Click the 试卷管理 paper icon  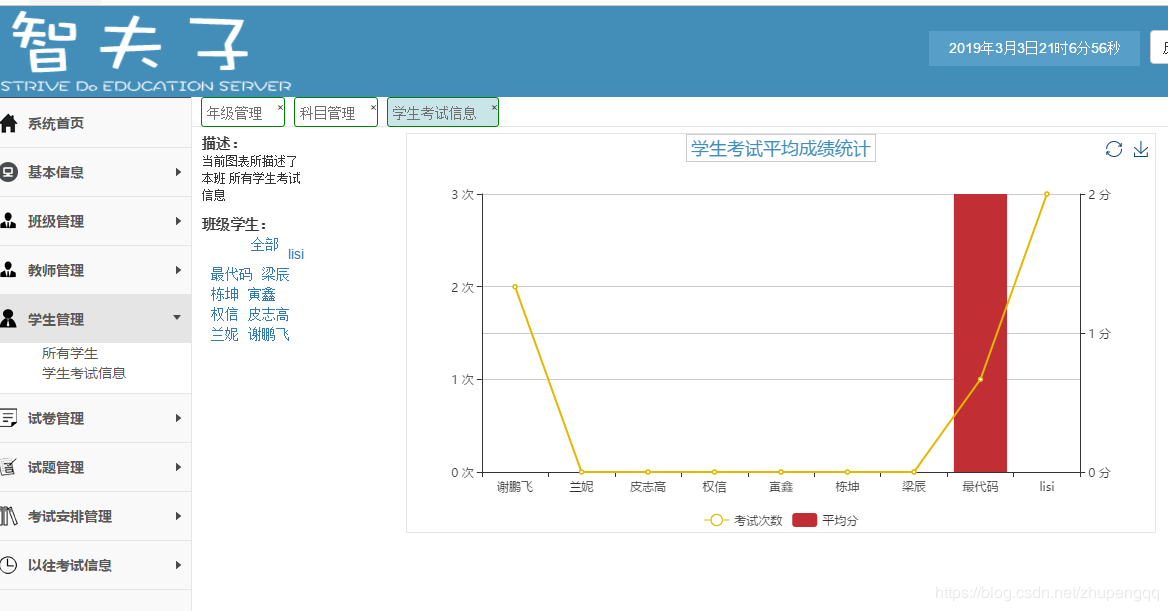[9, 418]
